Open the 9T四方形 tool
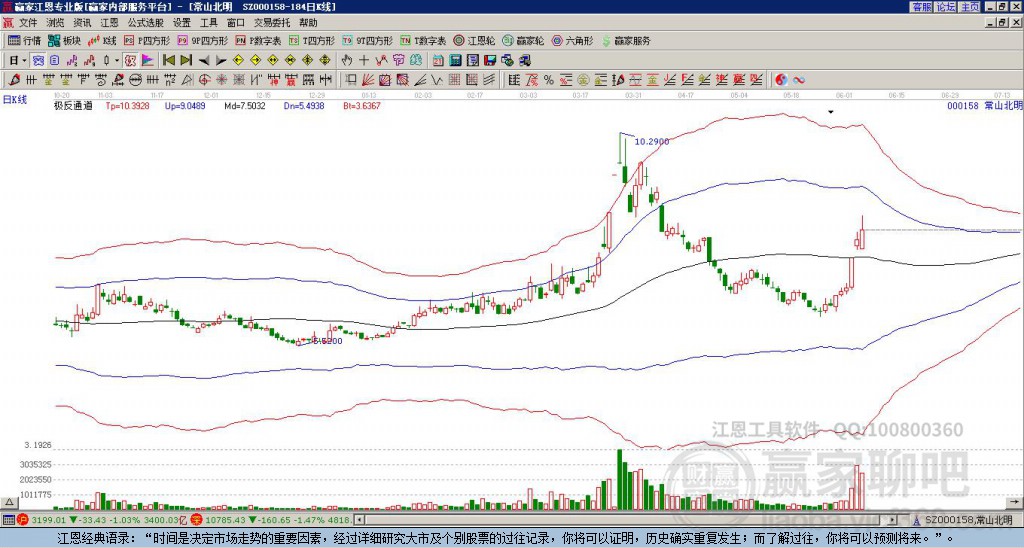Viewport: 1024px width, 548px height. 367,40
